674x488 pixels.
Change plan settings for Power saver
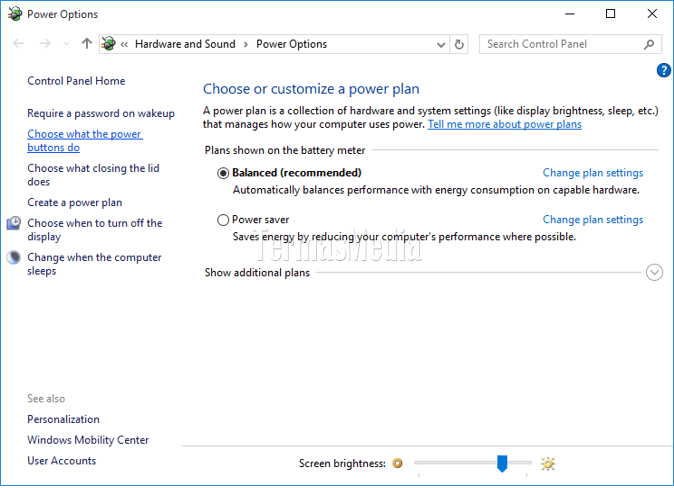[593, 220]
